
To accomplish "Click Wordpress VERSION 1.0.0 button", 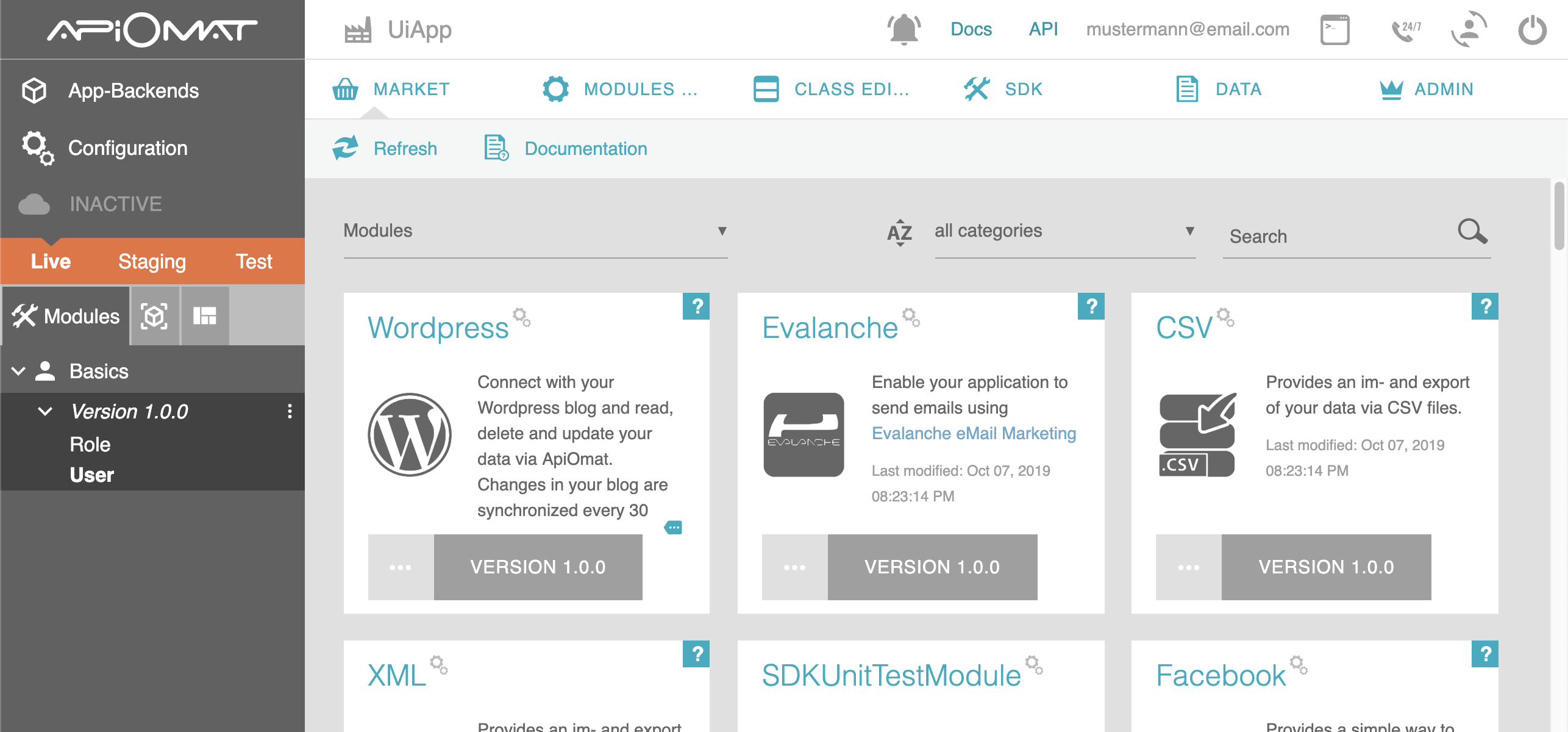I will coord(538,567).
